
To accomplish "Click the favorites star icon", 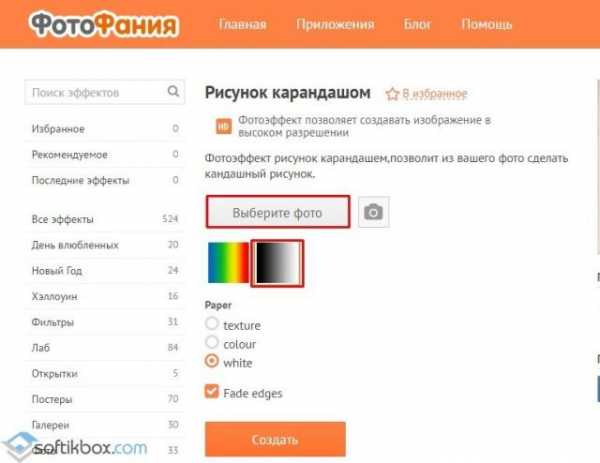I will (x=392, y=94).
